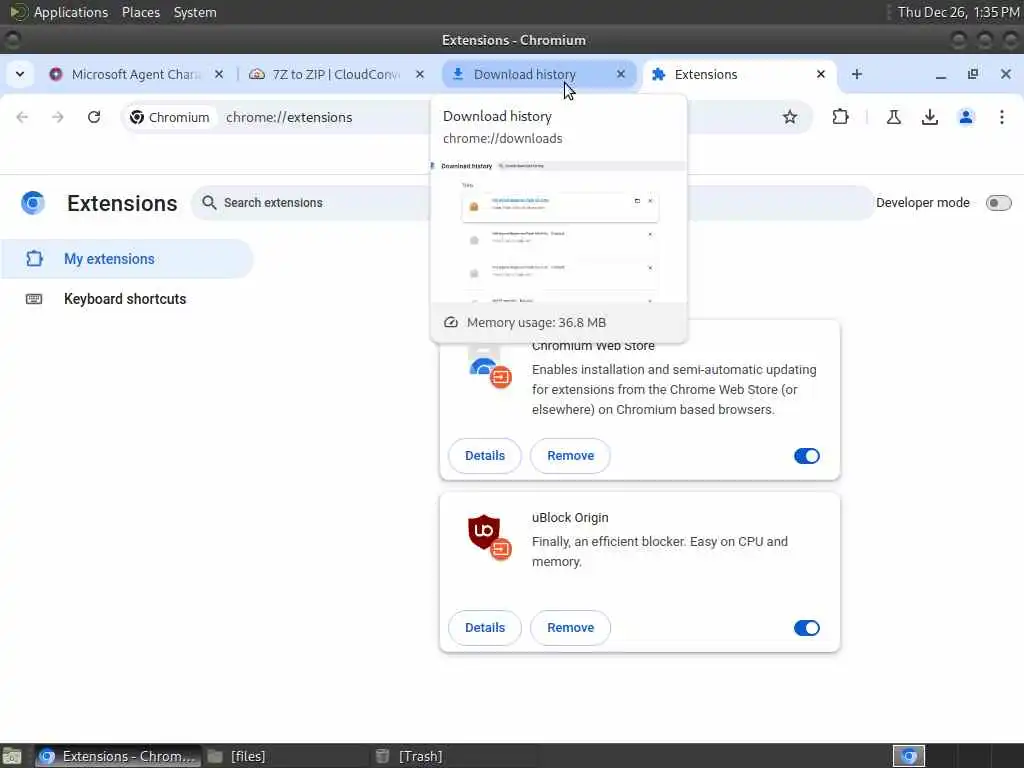1024x768 pixels.
Task: Click the clock showing Thu Dec 26
Action: pyautogui.click(x=958, y=12)
